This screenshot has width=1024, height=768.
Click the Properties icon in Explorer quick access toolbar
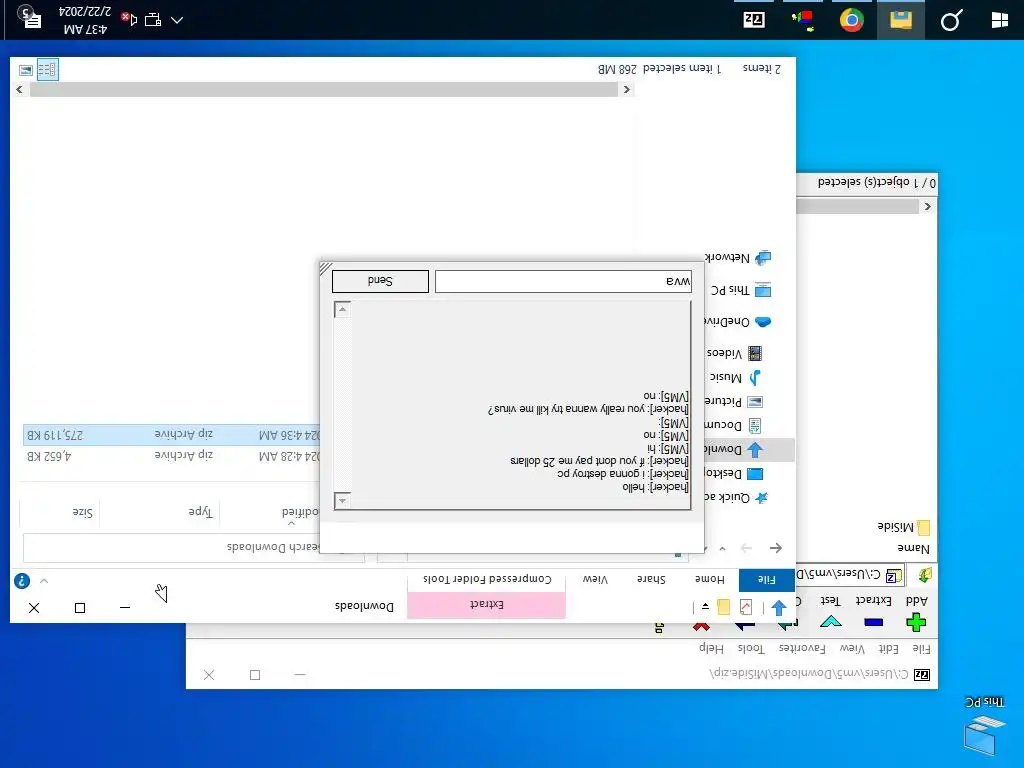pos(746,607)
